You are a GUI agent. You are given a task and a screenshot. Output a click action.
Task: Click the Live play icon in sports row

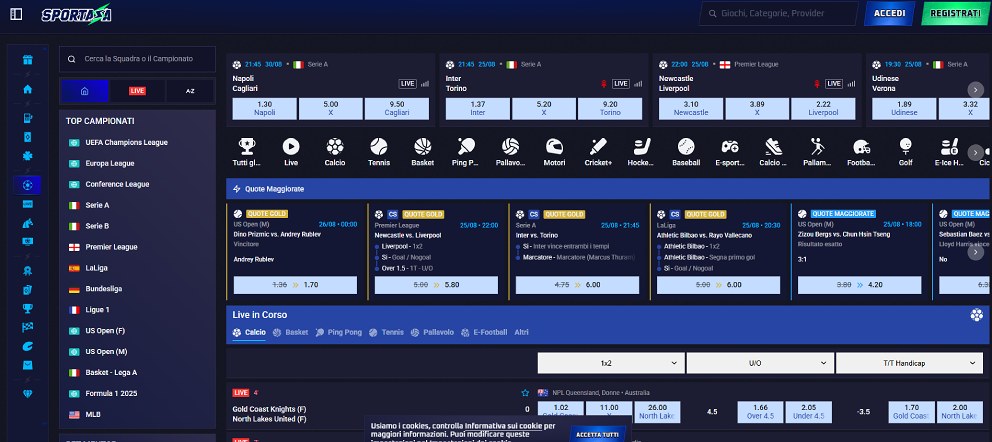coord(291,147)
